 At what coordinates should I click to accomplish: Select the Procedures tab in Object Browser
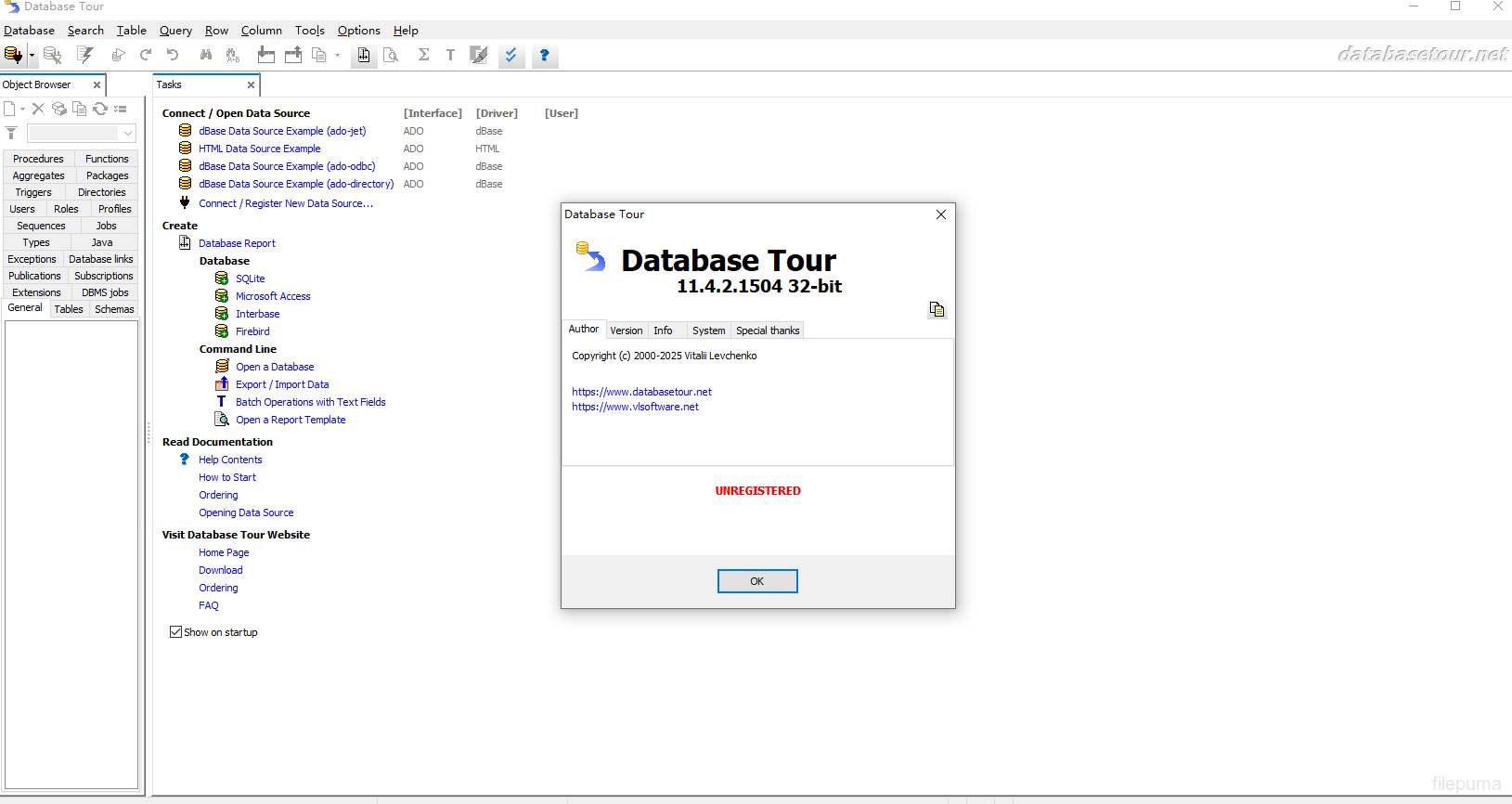[x=38, y=159]
